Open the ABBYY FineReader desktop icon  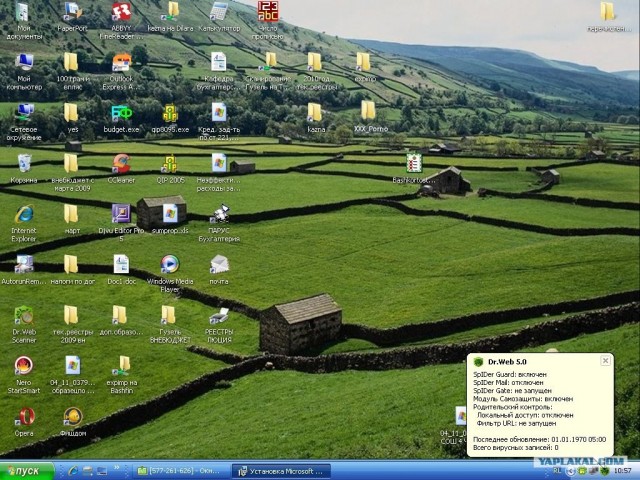121,14
